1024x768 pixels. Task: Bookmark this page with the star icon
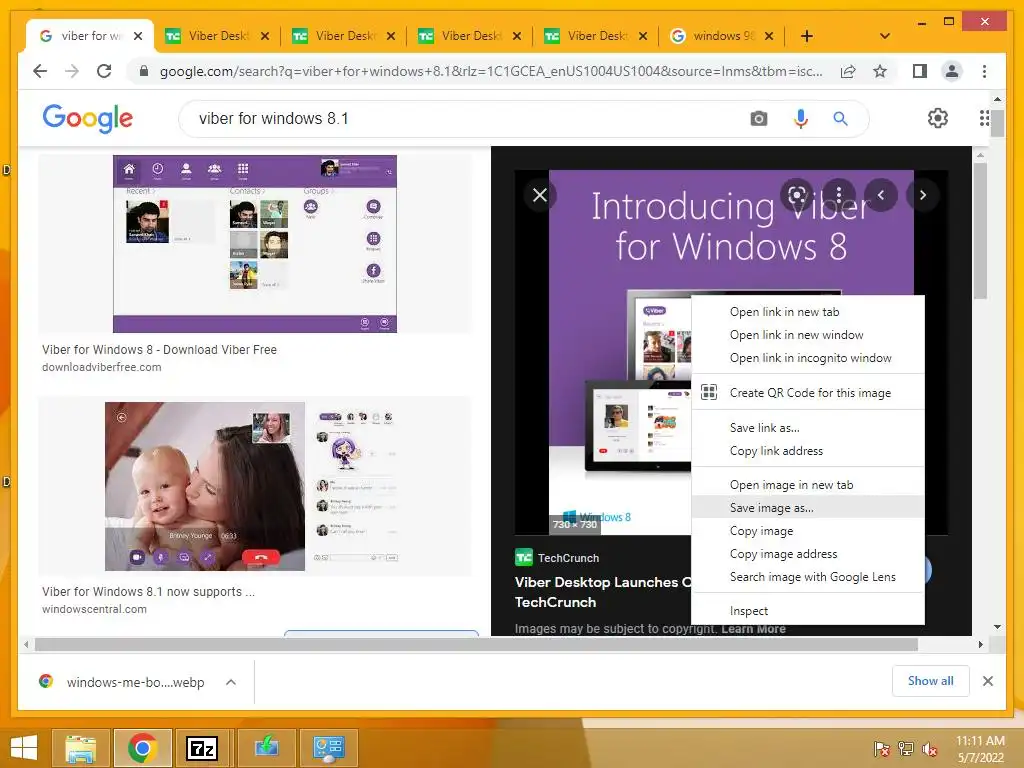880,71
